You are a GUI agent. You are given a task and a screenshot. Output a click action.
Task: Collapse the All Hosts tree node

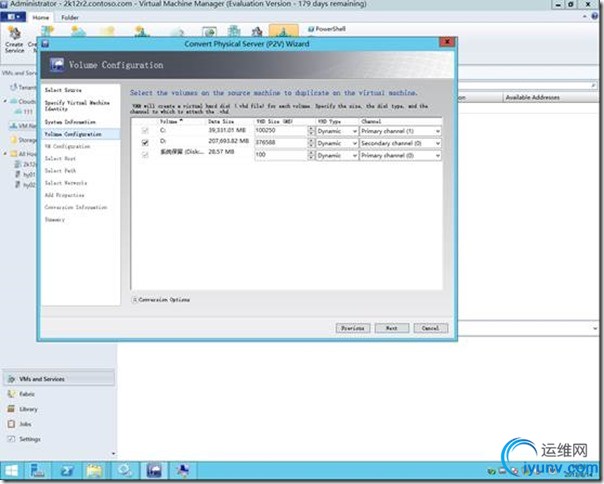pos(5,154)
